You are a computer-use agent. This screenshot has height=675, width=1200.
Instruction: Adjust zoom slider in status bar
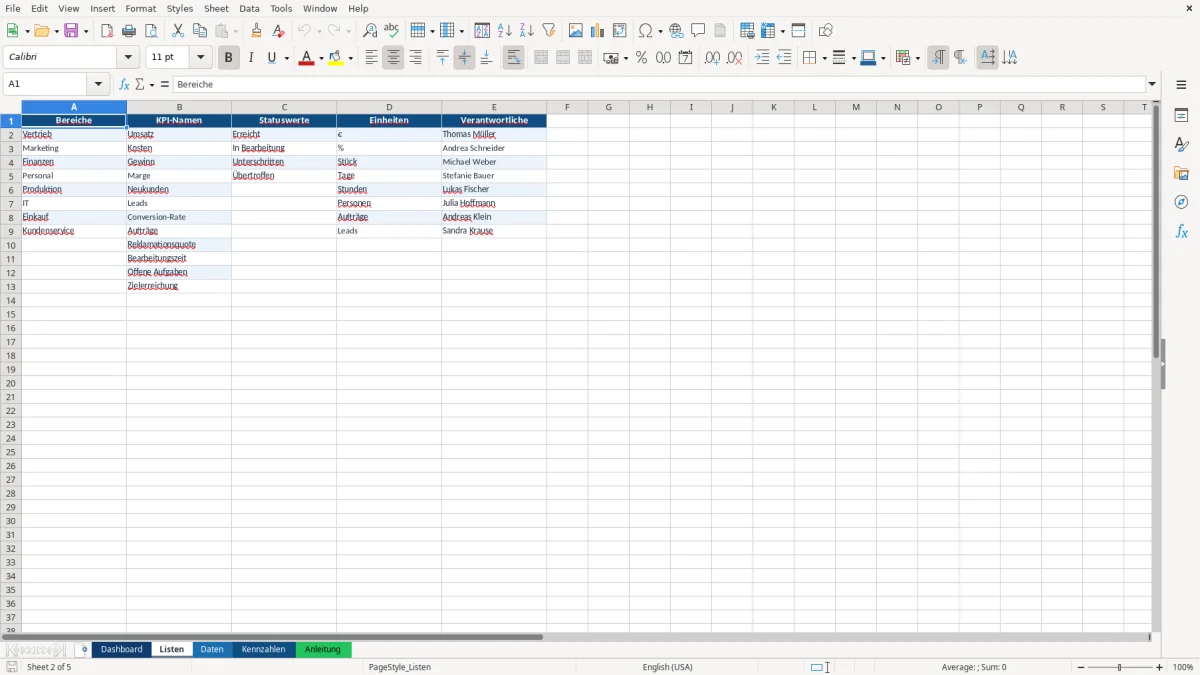[x=1119, y=667]
